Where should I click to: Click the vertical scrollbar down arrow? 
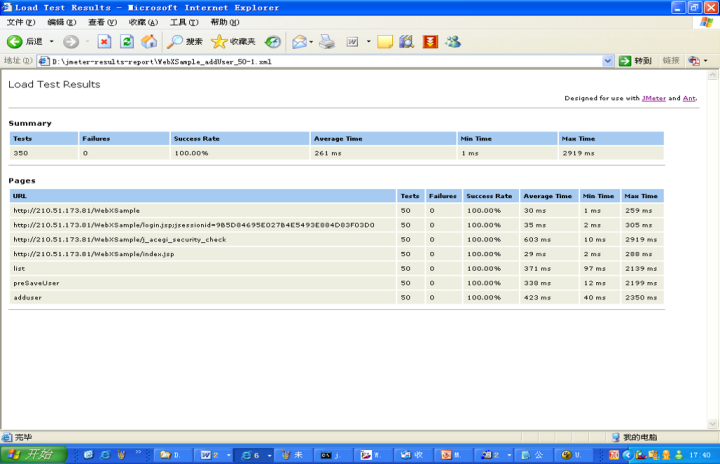coord(713,424)
